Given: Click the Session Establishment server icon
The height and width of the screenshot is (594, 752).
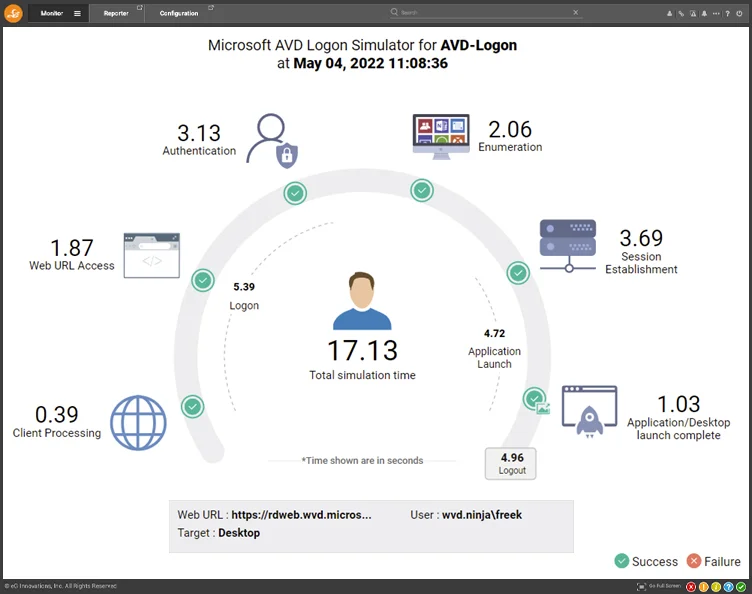Looking at the screenshot, I should point(568,246).
